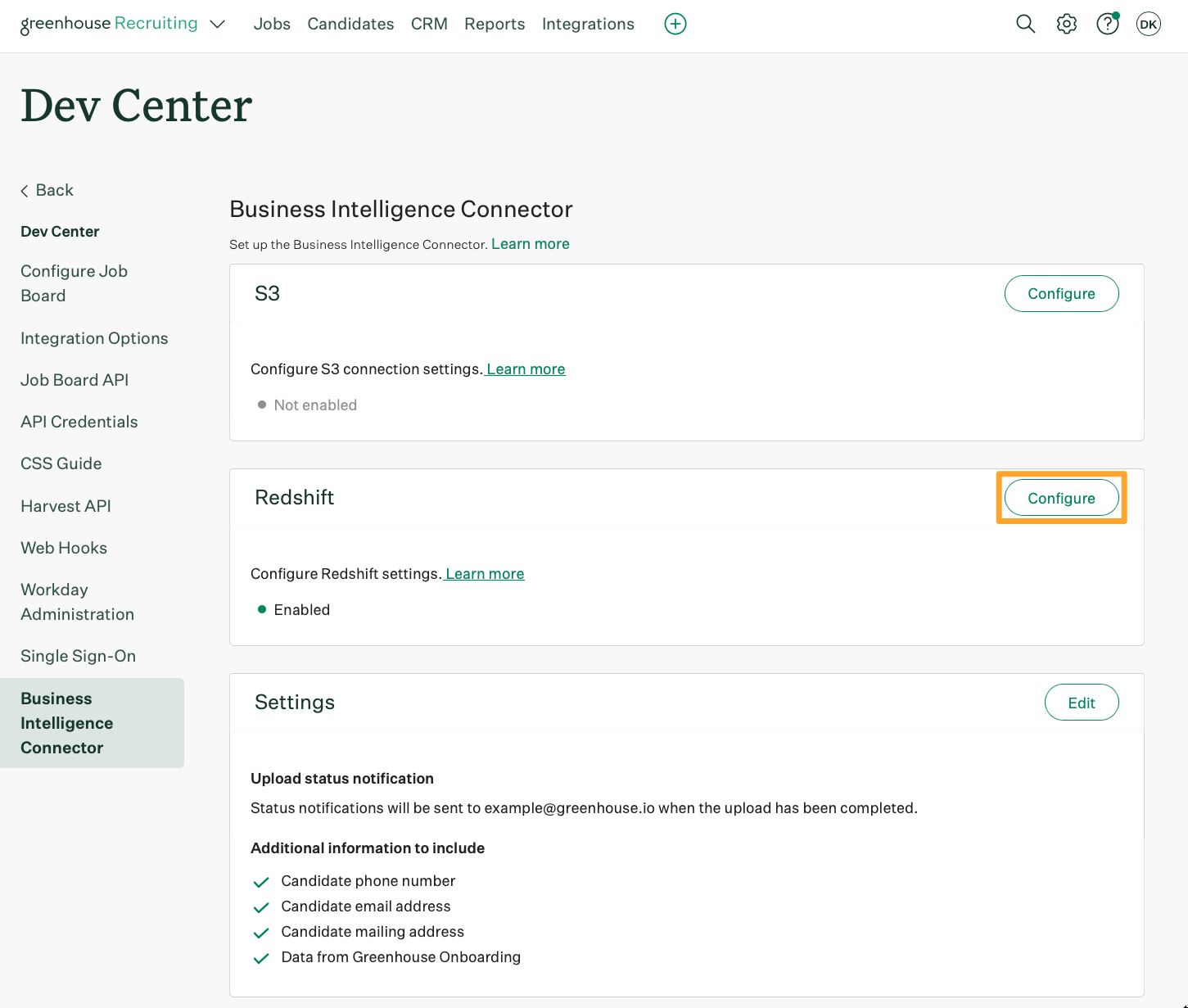This screenshot has width=1188, height=1008.
Task: Click Learn more for Redshift settings
Action: pyautogui.click(x=485, y=574)
